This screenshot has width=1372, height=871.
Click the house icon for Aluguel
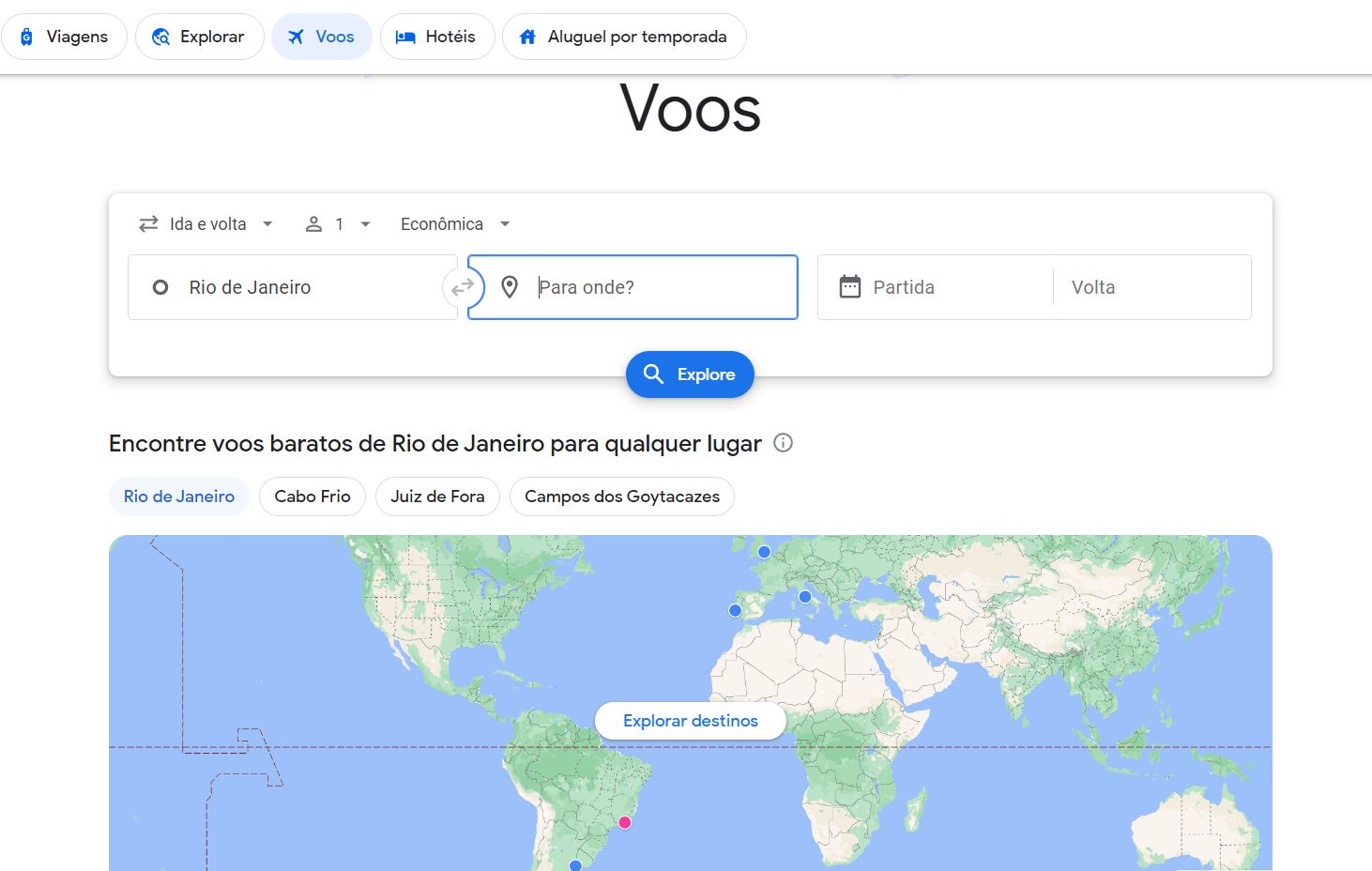tap(527, 37)
